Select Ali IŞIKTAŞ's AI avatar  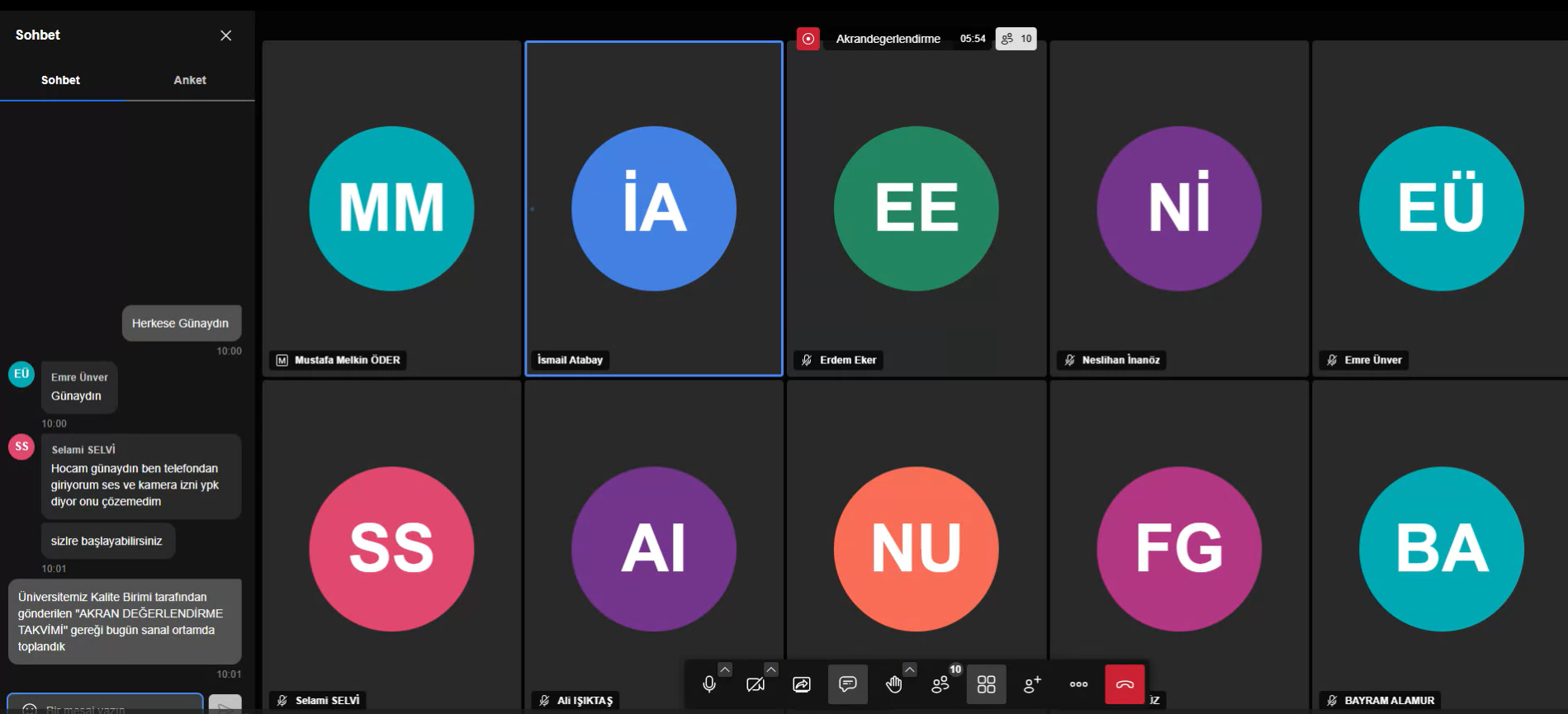(654, 549)
